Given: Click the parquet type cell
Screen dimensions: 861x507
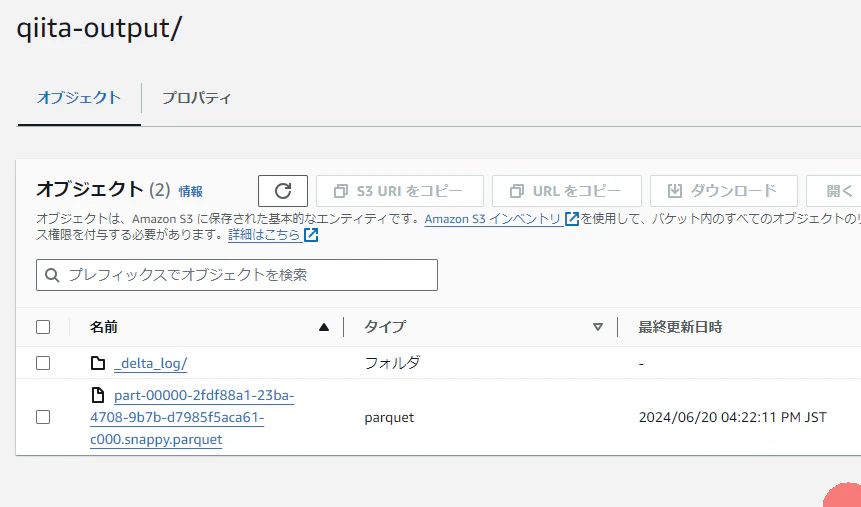Looking at the screenshot, I should (389, 417).
